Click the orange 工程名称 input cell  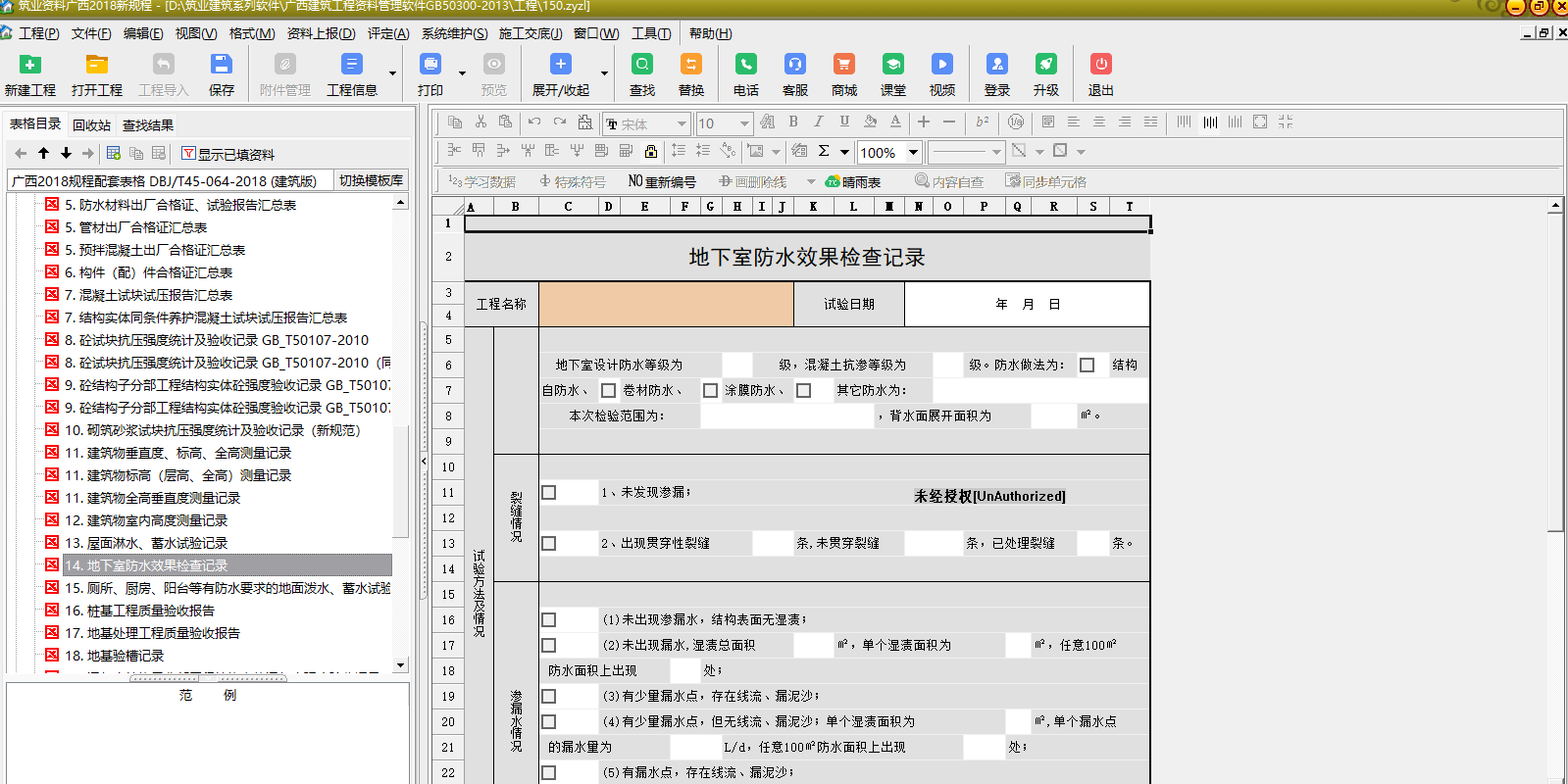pyautogui.click(x=666, y=305)
